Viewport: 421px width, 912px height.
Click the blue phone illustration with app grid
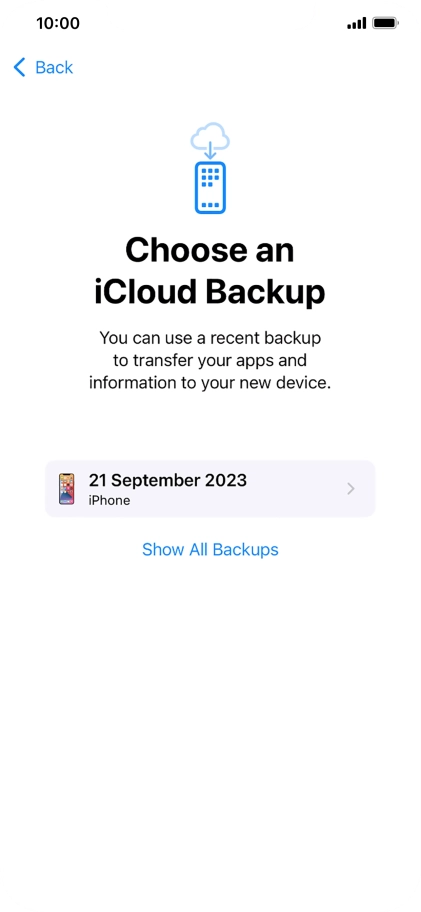[210, 187]
